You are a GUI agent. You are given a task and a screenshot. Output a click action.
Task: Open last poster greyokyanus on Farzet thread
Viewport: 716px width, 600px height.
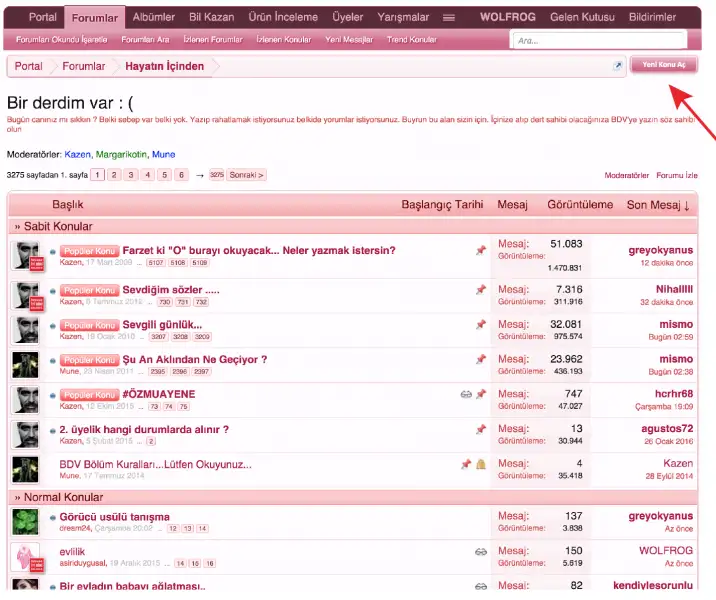click(660, 250)
